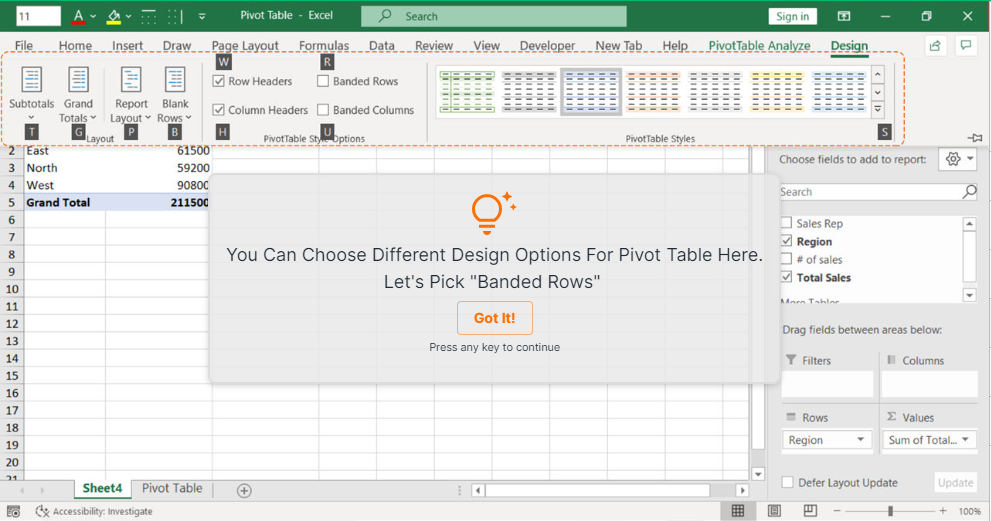Viewport: 991px width, 521px height.
Task: Check the # of sales field
Action: pos(787,259)
